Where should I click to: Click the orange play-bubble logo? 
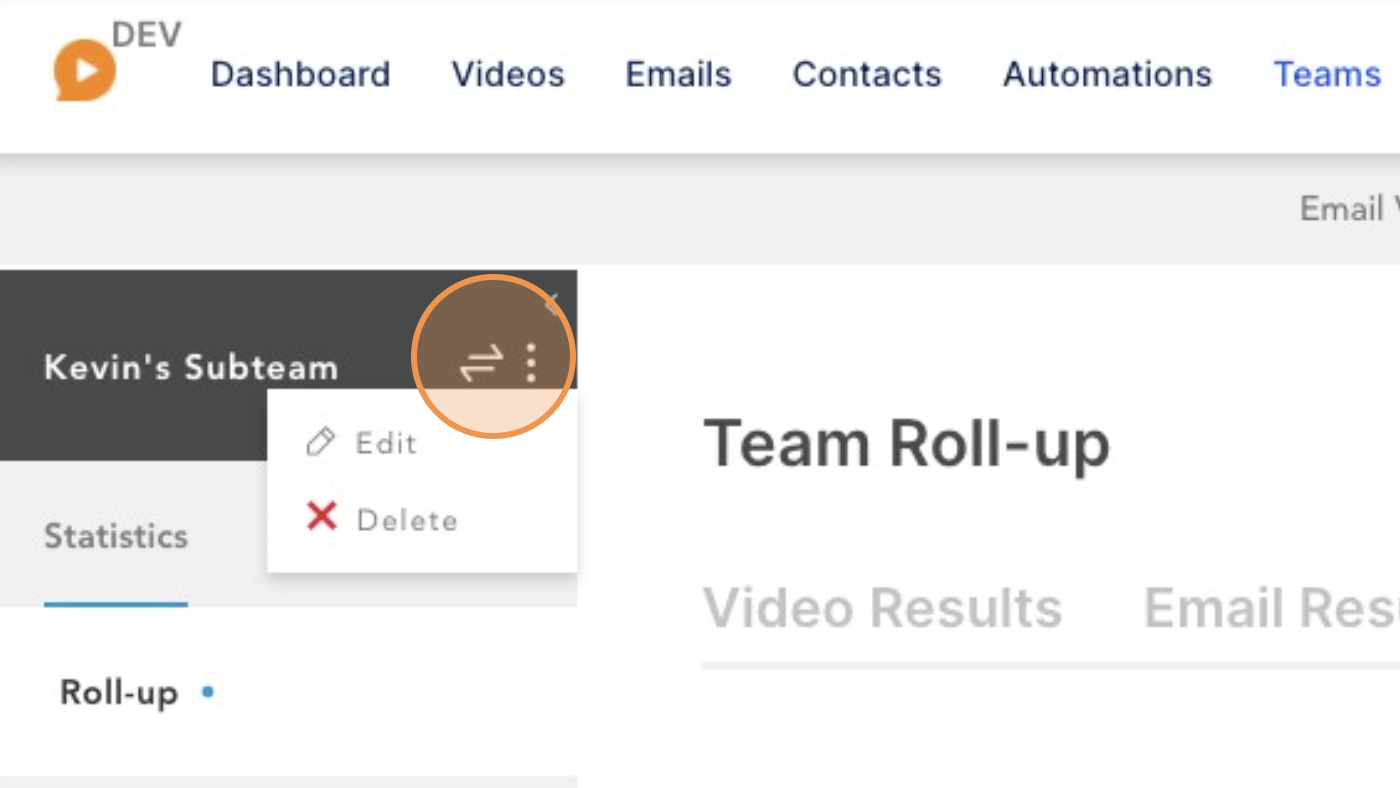[85, 70]
